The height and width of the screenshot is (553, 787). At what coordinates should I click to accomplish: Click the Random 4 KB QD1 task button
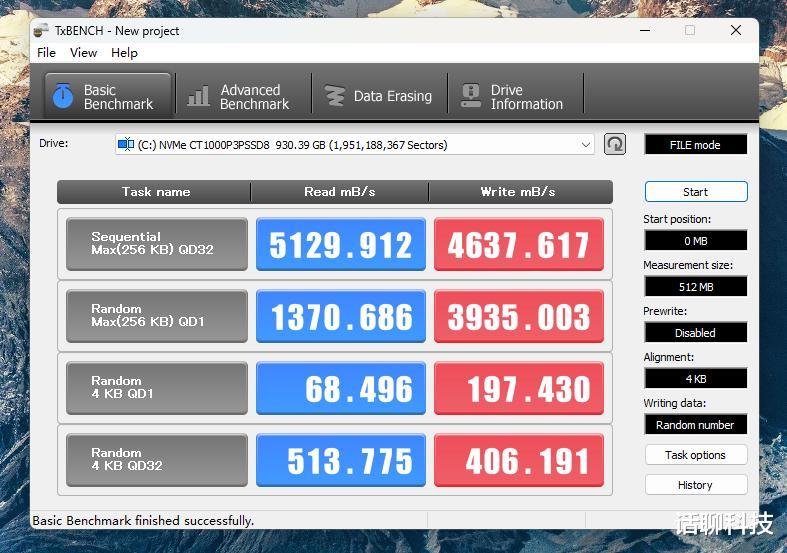click(157, 388)
